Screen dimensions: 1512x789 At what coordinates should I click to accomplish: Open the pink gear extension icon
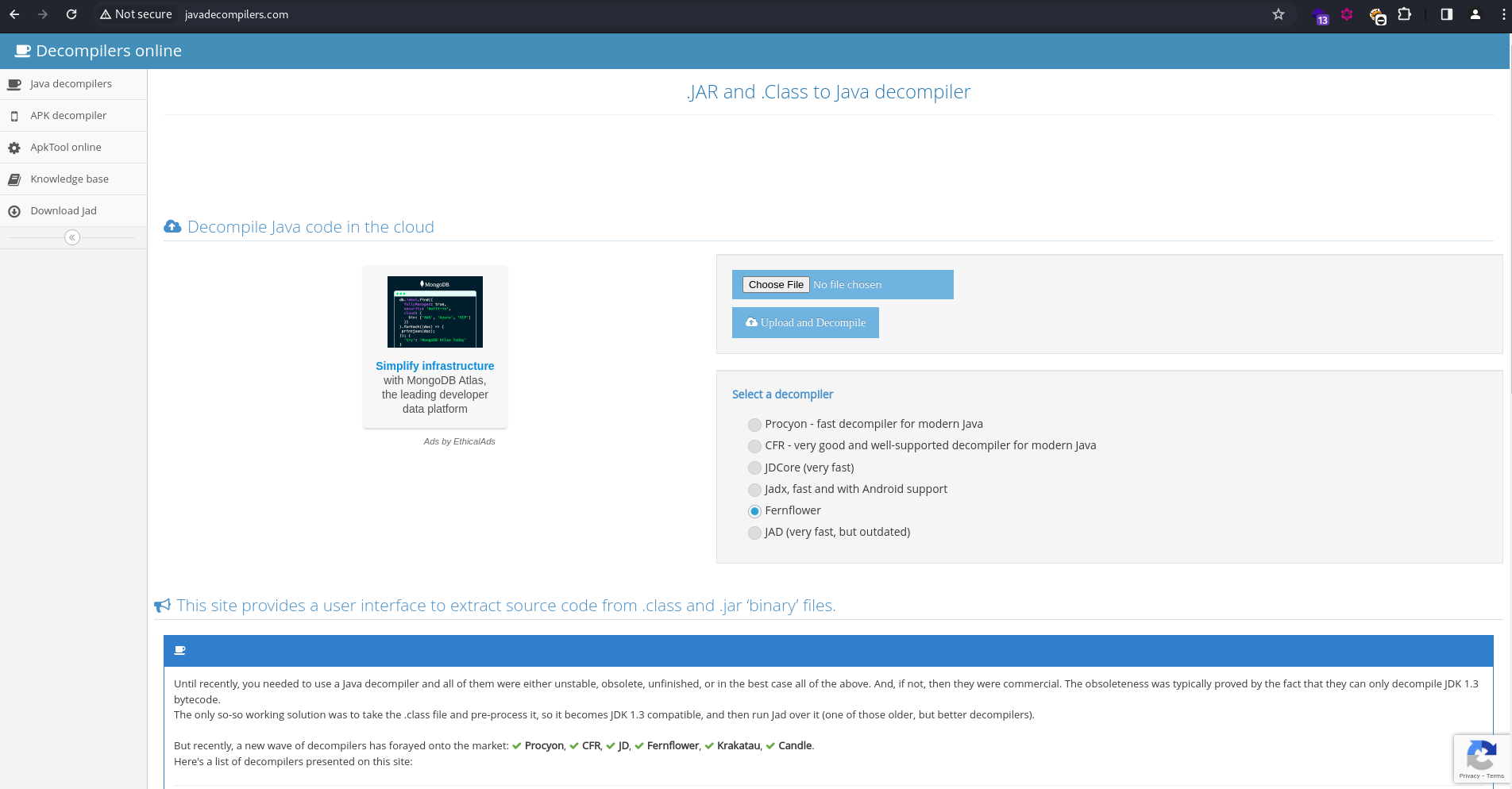[x=1347, y=14]
